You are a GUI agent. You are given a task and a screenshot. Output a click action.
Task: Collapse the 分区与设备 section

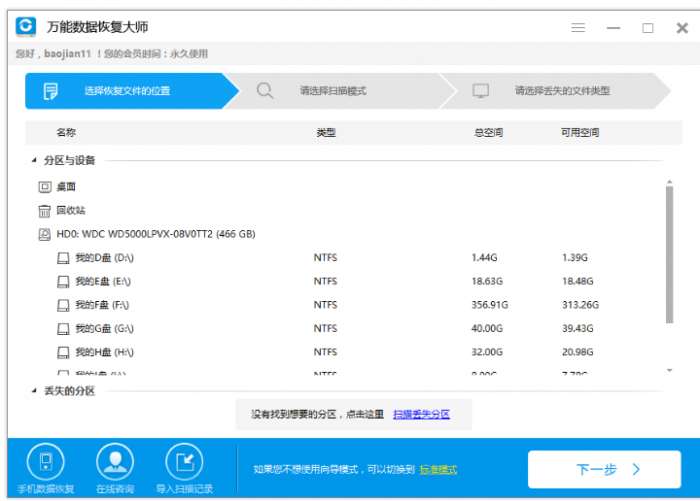coord(34,160)
